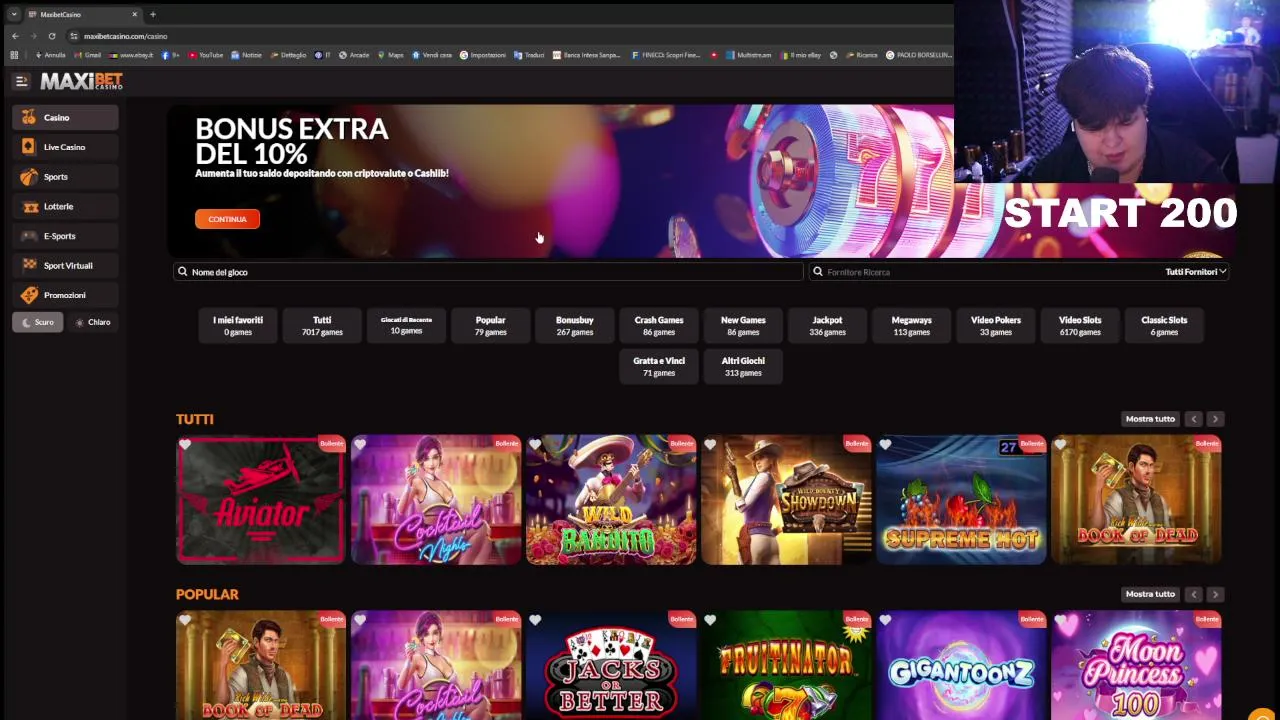Image resolution: width=1280 pixels, height=720 pixels.
Task: Expand the Tutti Fornitori dropdown
Action: tap(1195, 272)
